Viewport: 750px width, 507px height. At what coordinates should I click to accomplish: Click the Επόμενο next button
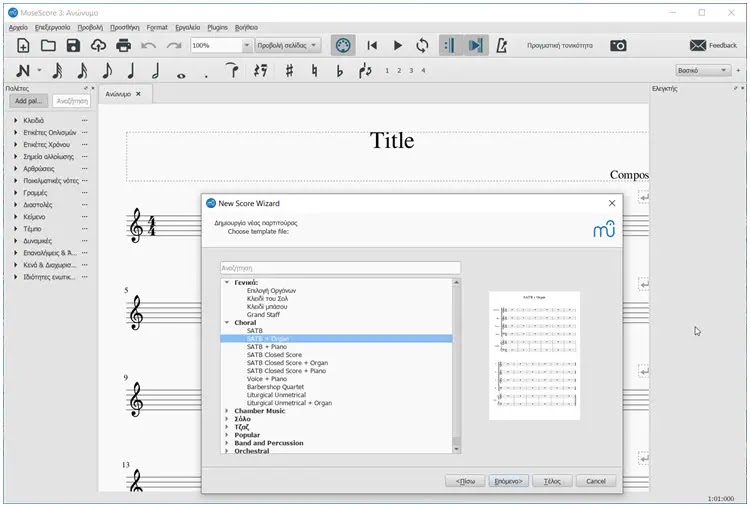(508, 481)
